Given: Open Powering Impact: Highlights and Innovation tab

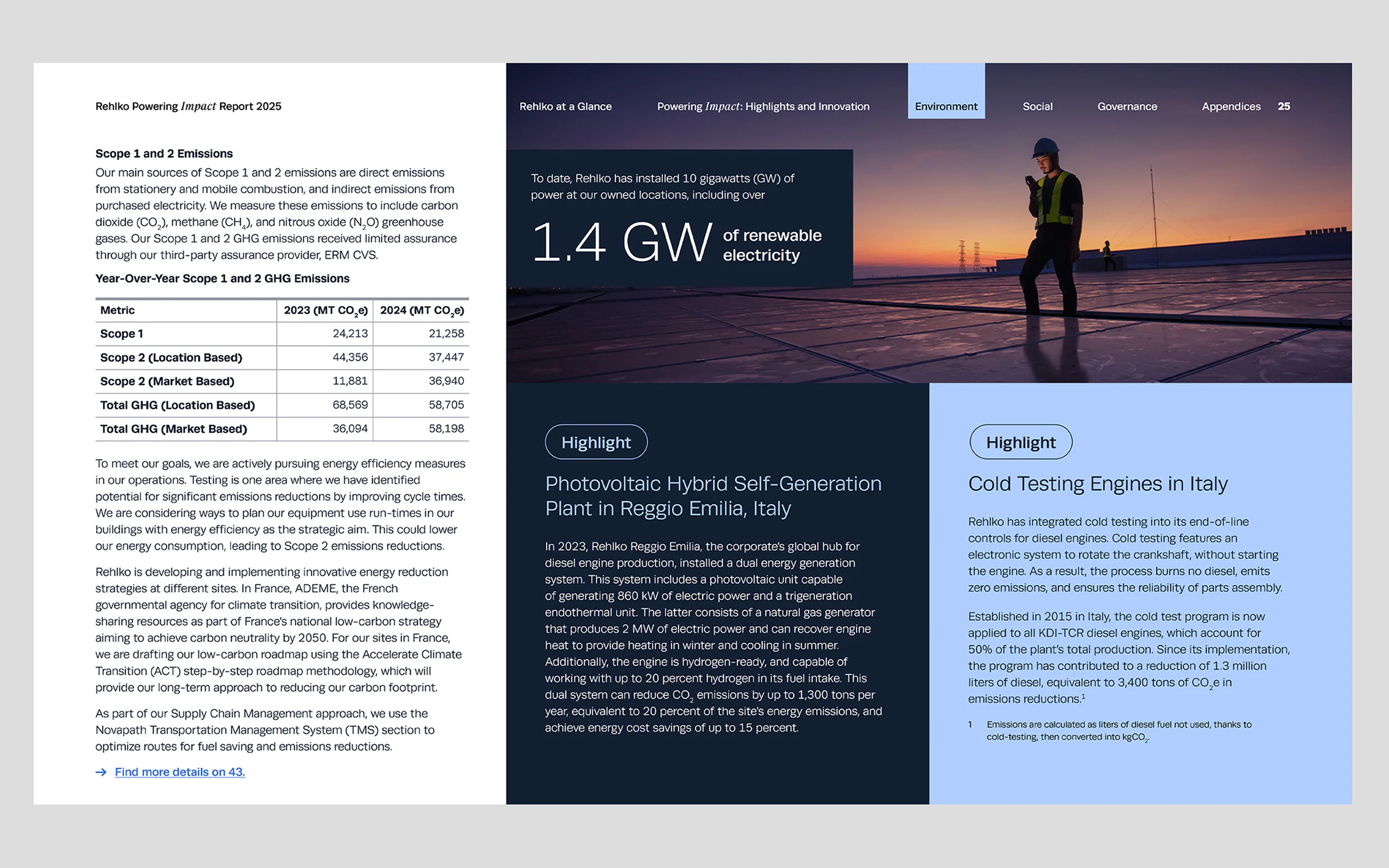Looking at the screenshot, I should (x=763, y=106).
